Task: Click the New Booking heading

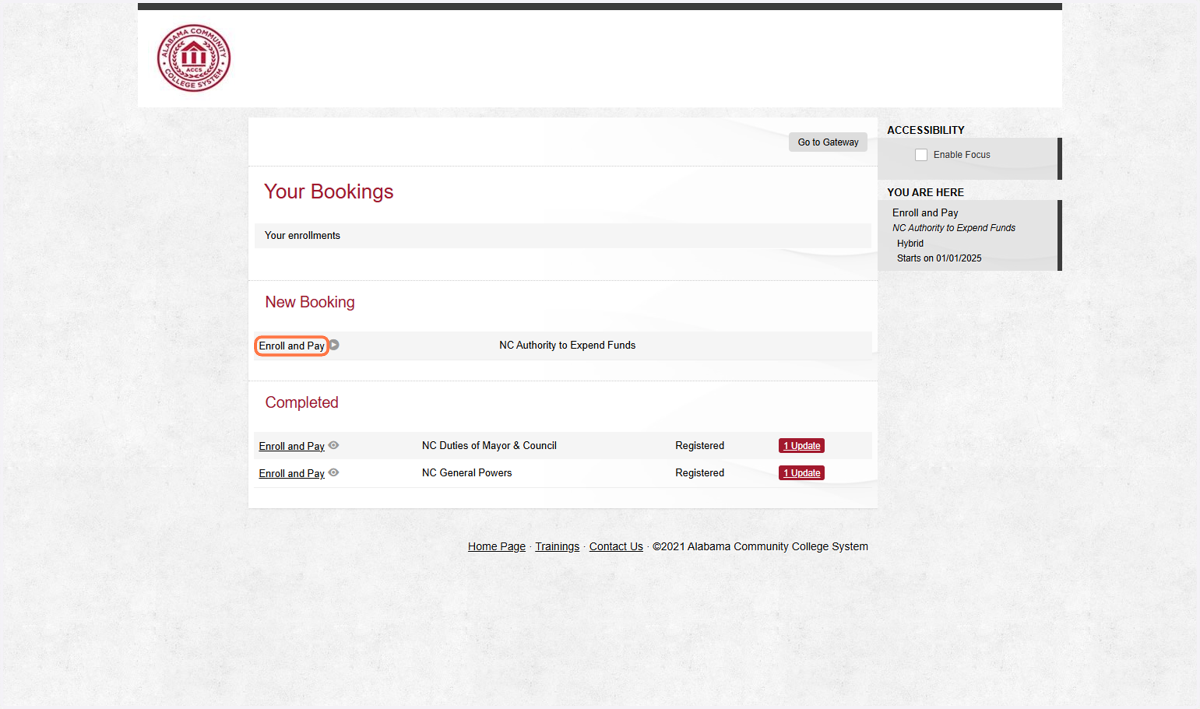Action: click(310, 302)
